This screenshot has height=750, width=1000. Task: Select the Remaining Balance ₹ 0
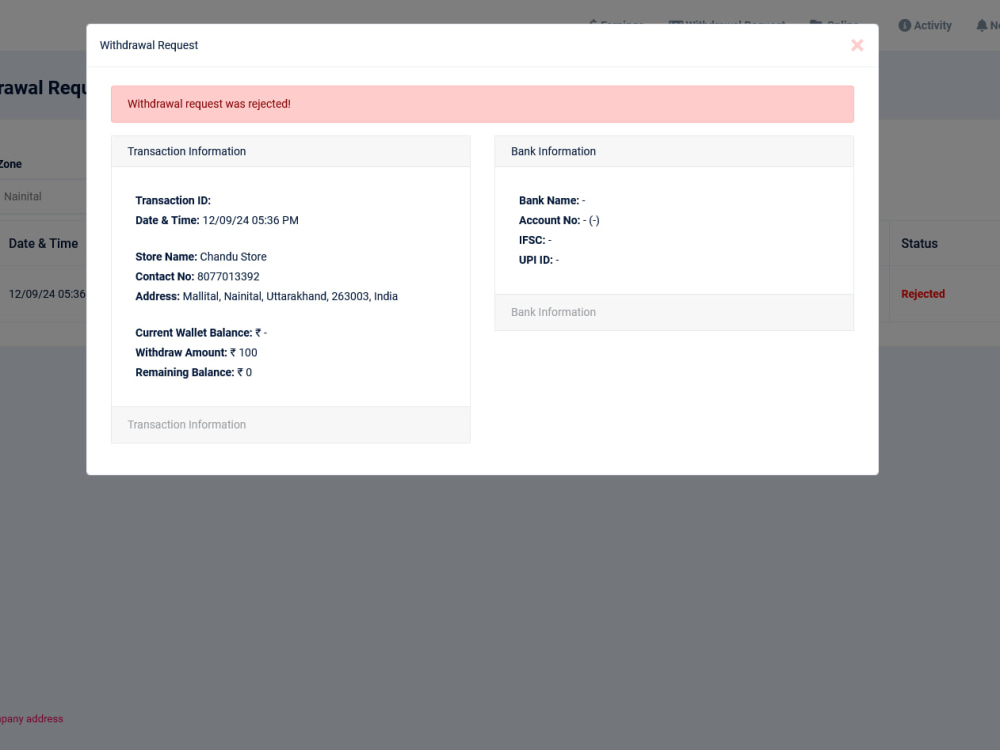tap(193, 372)
